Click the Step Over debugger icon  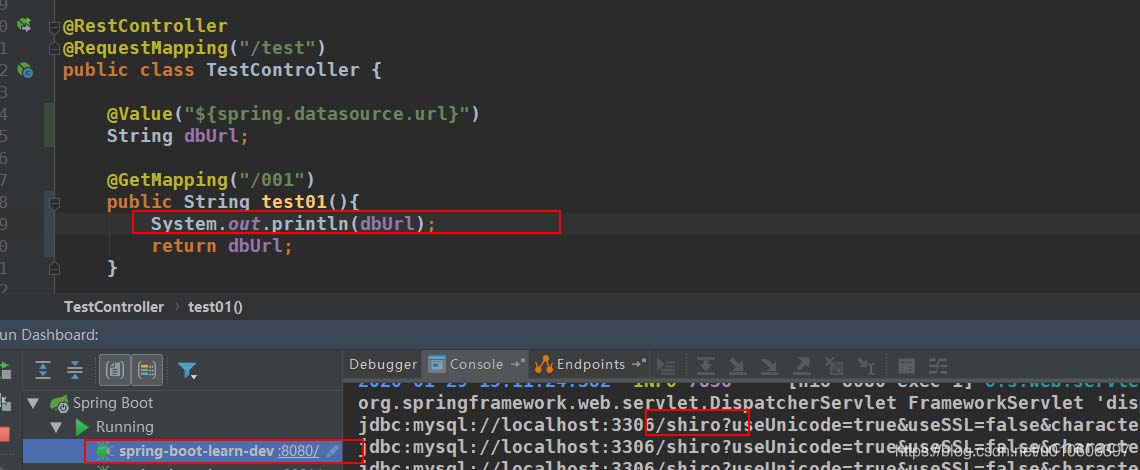[705, 366]
